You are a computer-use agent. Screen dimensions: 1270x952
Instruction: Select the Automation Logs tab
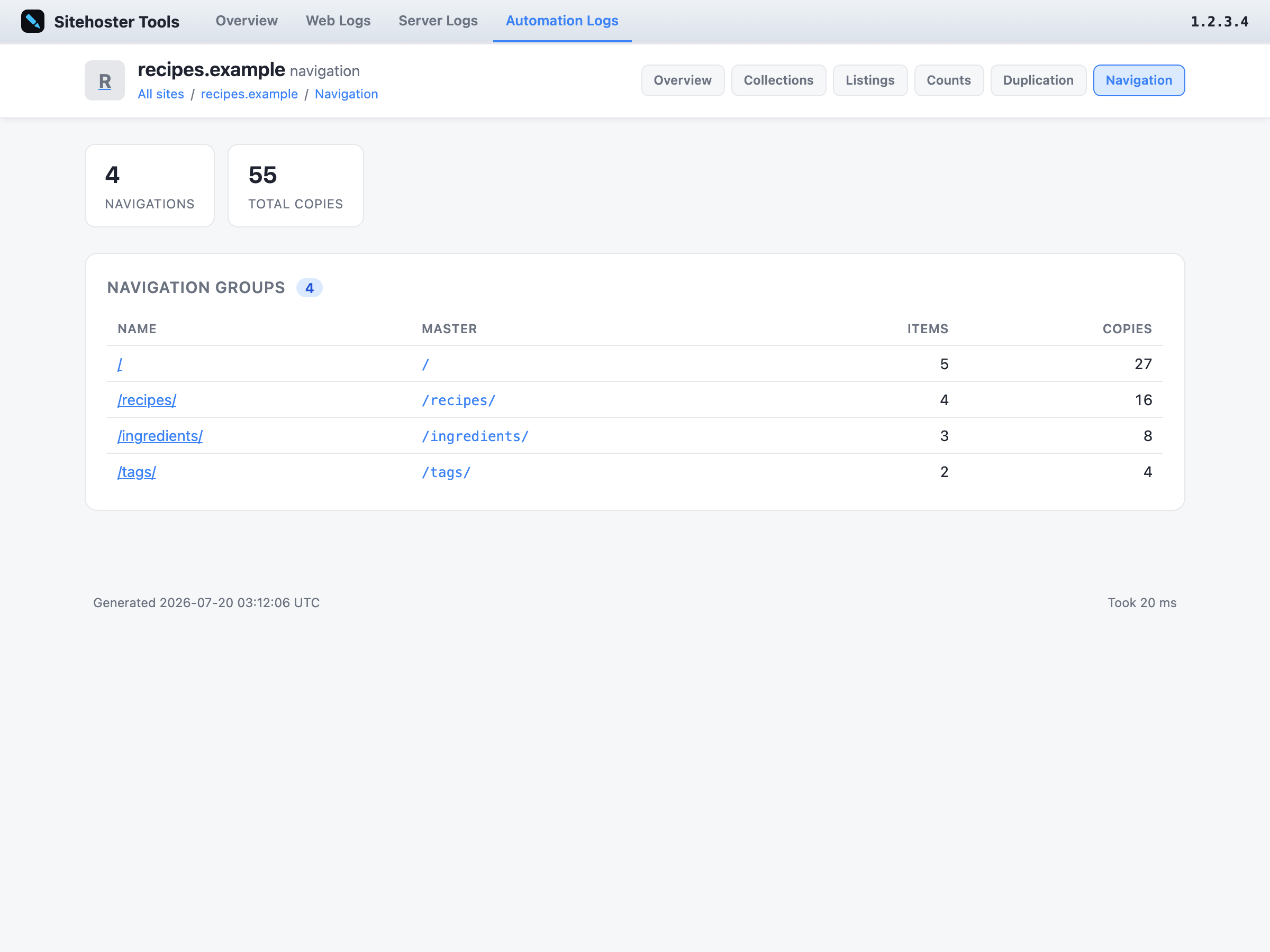(x=562, y=21)
